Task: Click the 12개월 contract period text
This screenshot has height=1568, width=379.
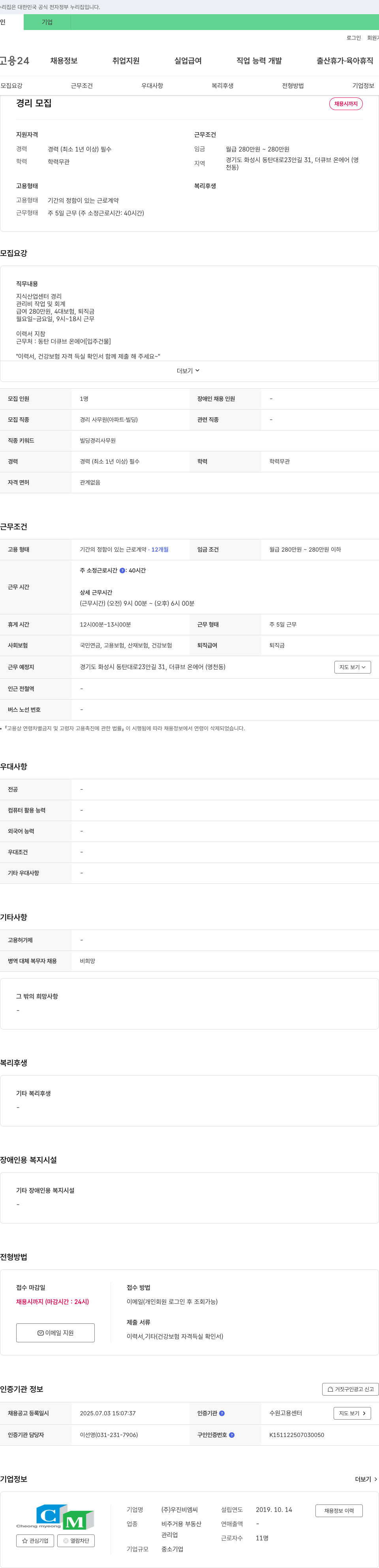Action: click(159, 550)
